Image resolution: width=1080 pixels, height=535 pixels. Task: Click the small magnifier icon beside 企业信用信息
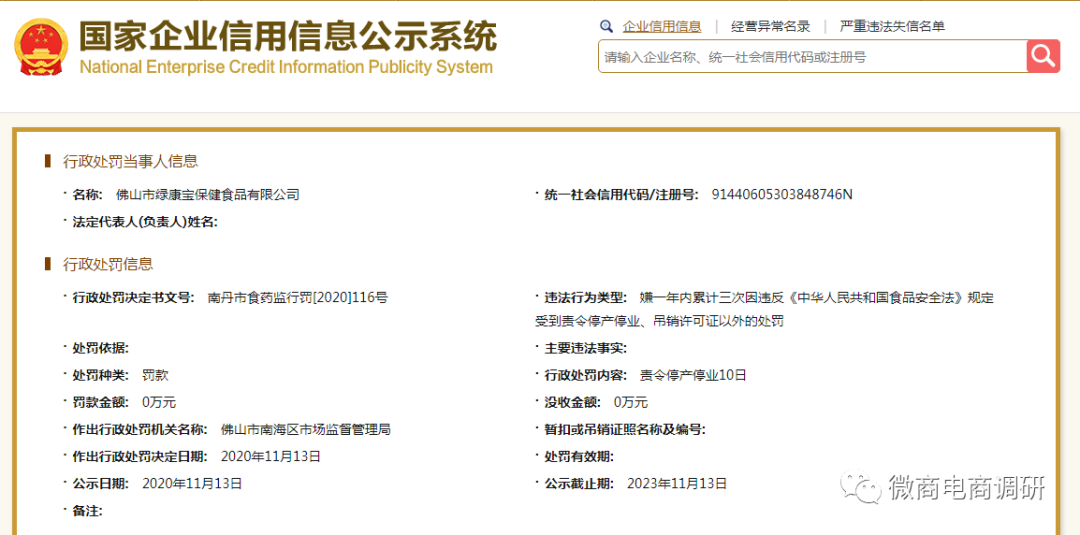606,27
